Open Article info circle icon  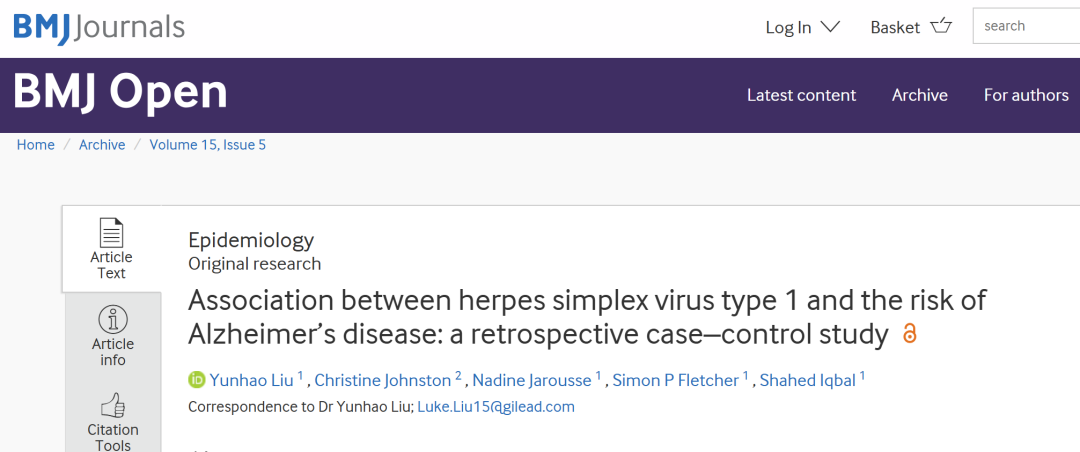point(112,320)
